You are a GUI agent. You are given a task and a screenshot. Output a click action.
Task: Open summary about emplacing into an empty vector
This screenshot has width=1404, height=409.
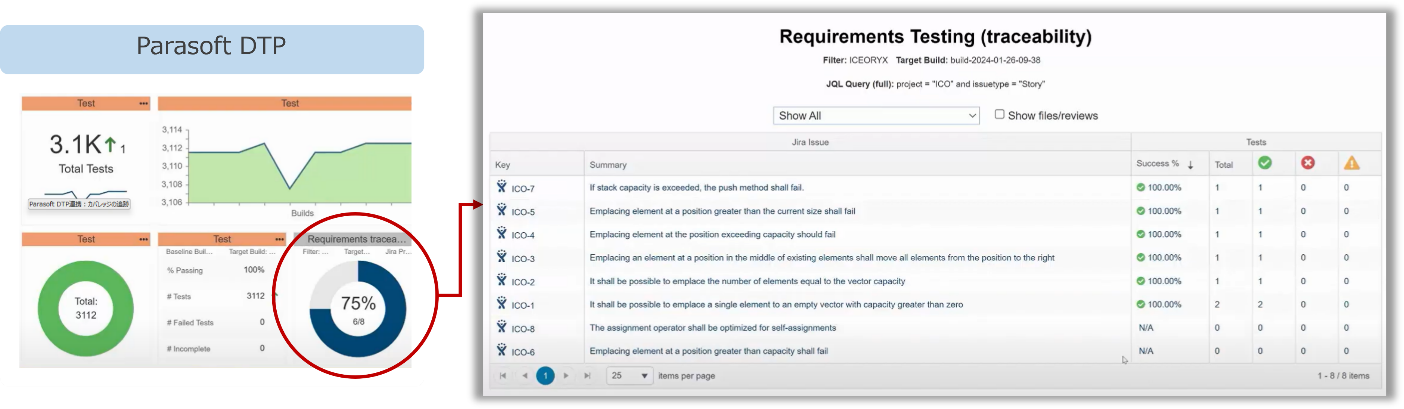click(776, 304)
